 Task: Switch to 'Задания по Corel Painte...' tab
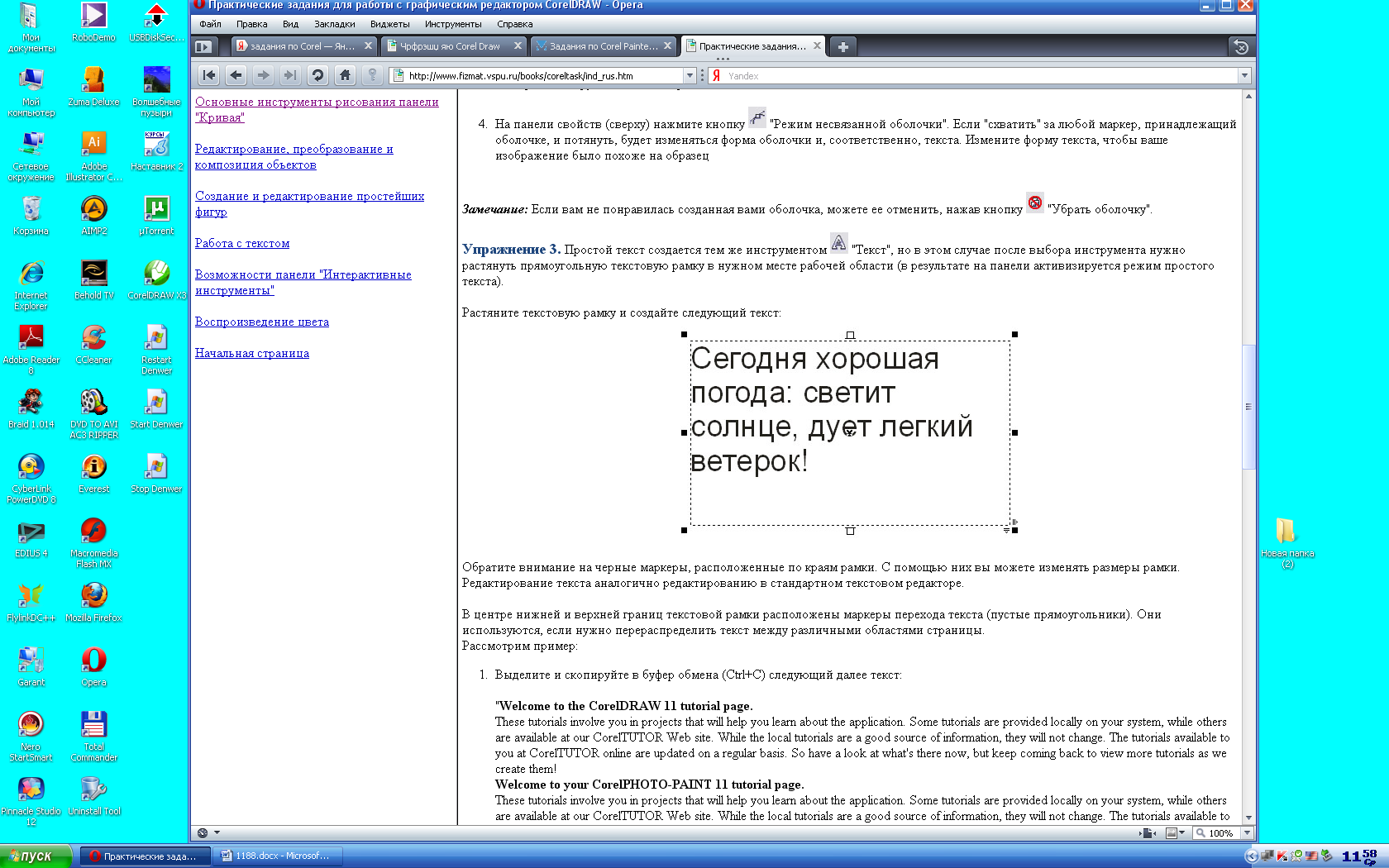(x=603, y=46)
